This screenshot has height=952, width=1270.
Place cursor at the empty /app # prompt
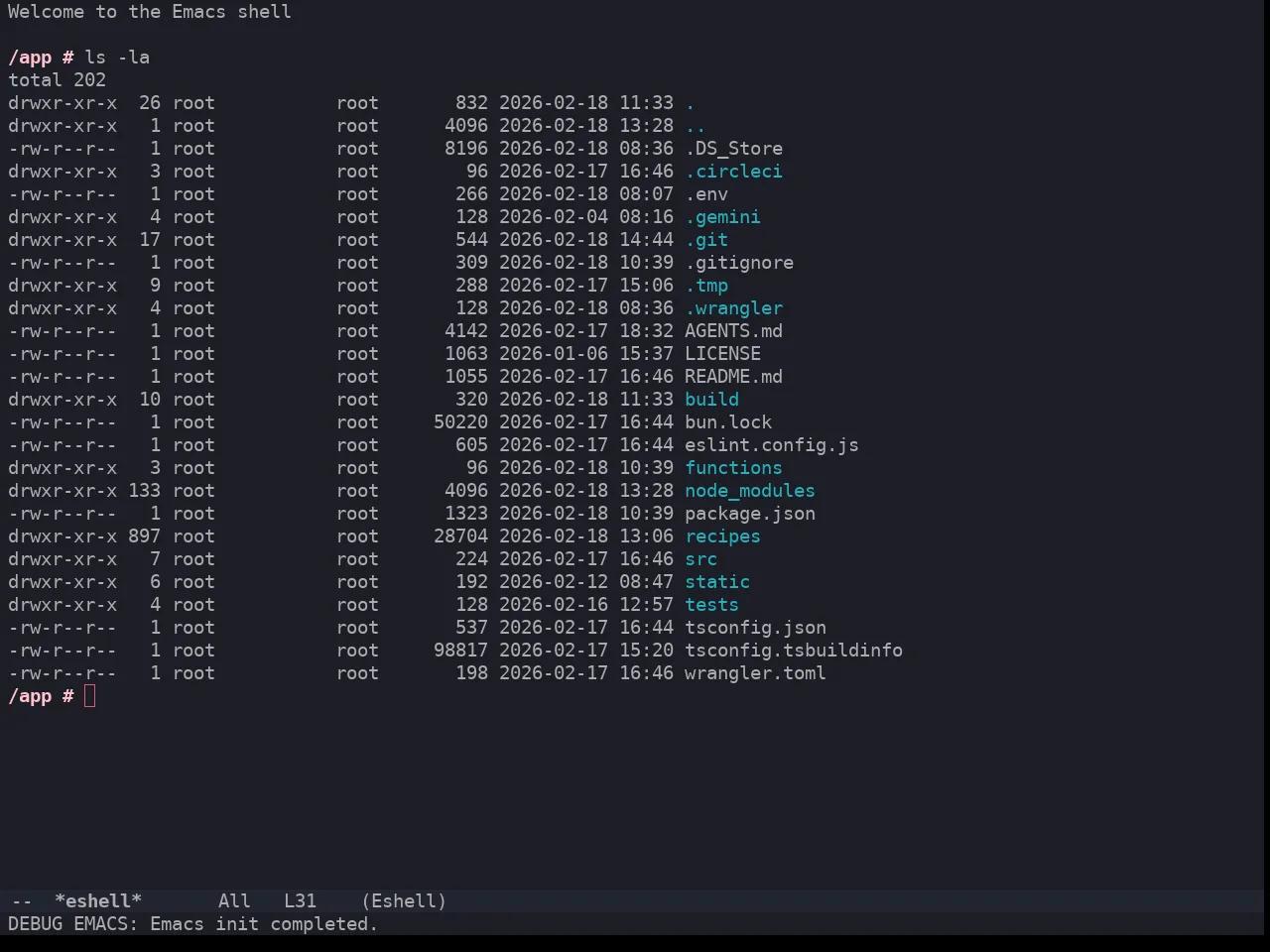point(89,696)
